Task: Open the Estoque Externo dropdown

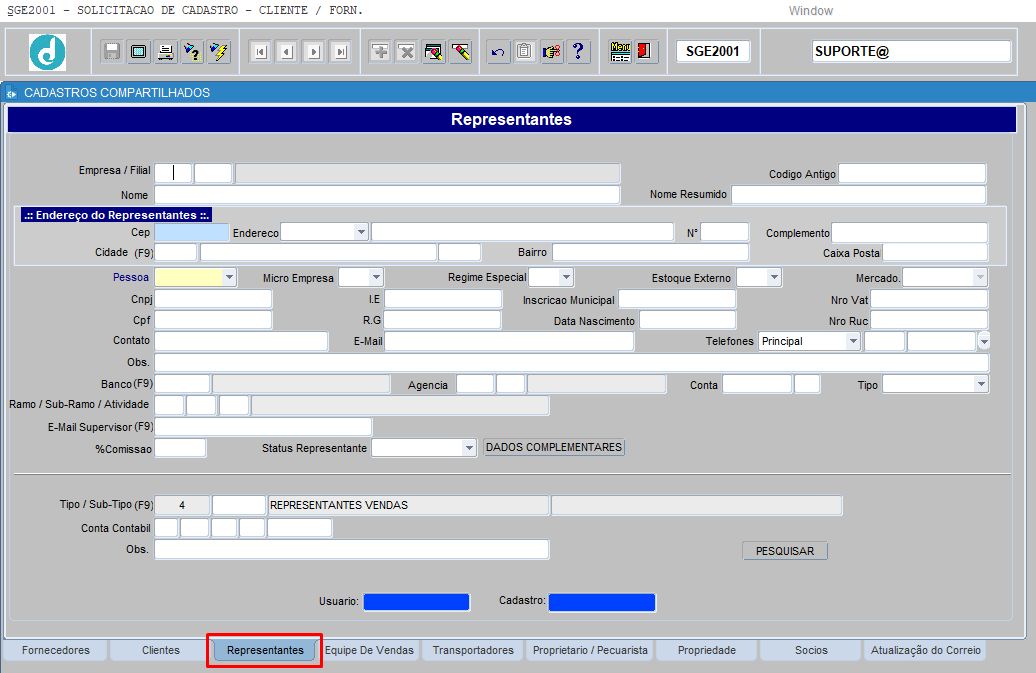Action: (774, 277)
